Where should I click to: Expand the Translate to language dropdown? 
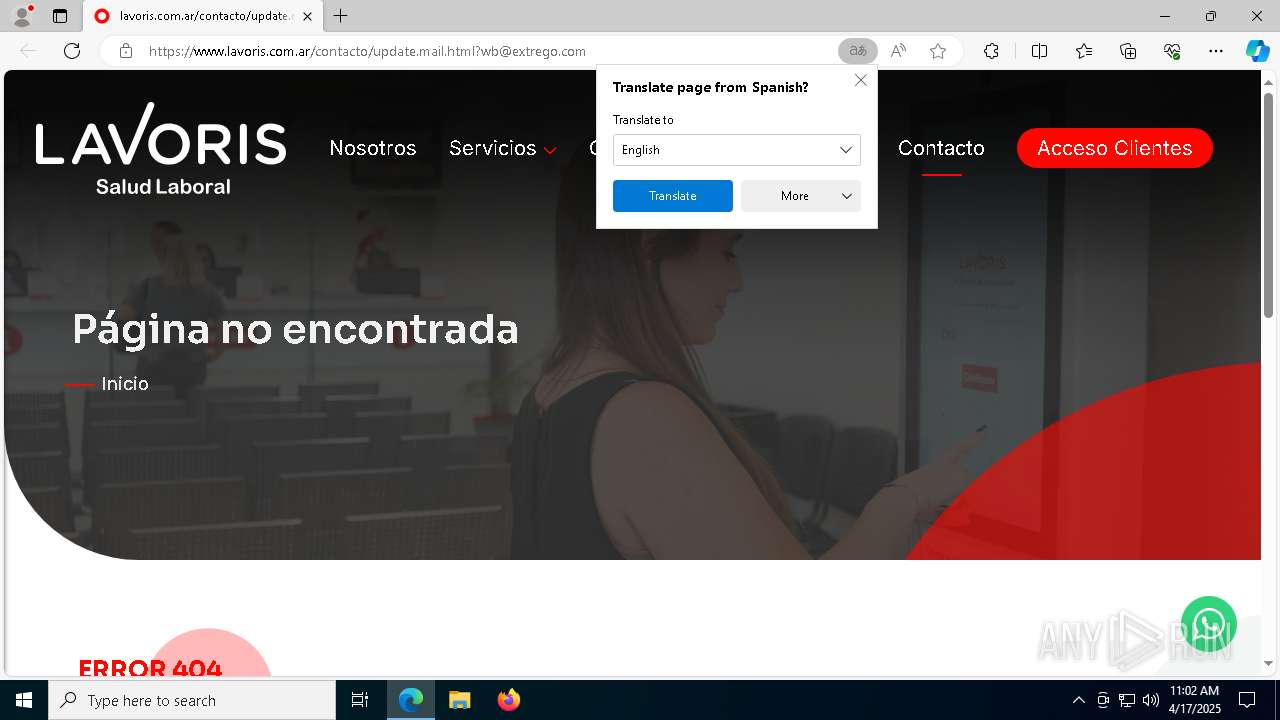(x=736, y=150)
